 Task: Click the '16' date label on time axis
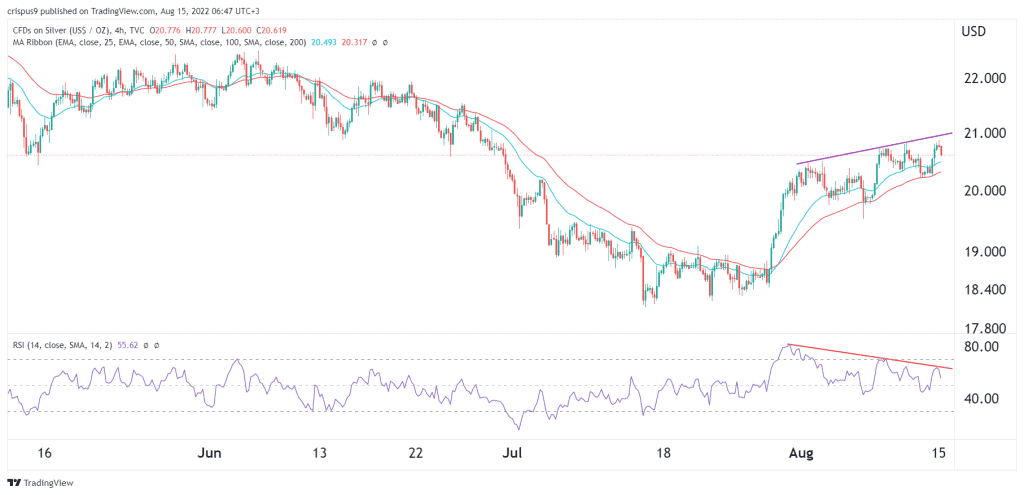click(45, 453)
